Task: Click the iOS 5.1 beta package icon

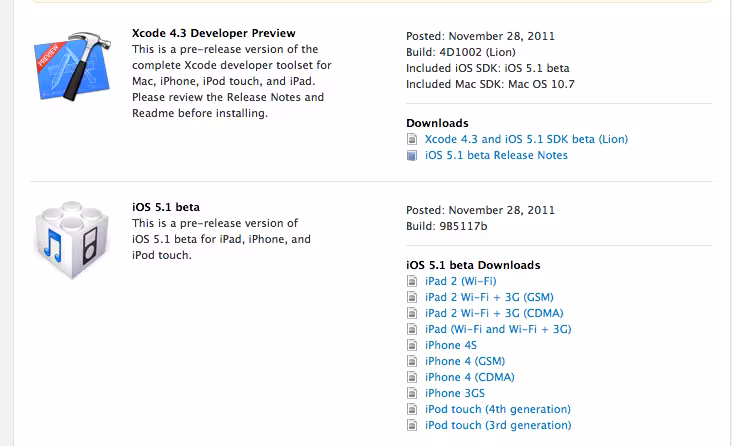Action: tap(72, 240)
